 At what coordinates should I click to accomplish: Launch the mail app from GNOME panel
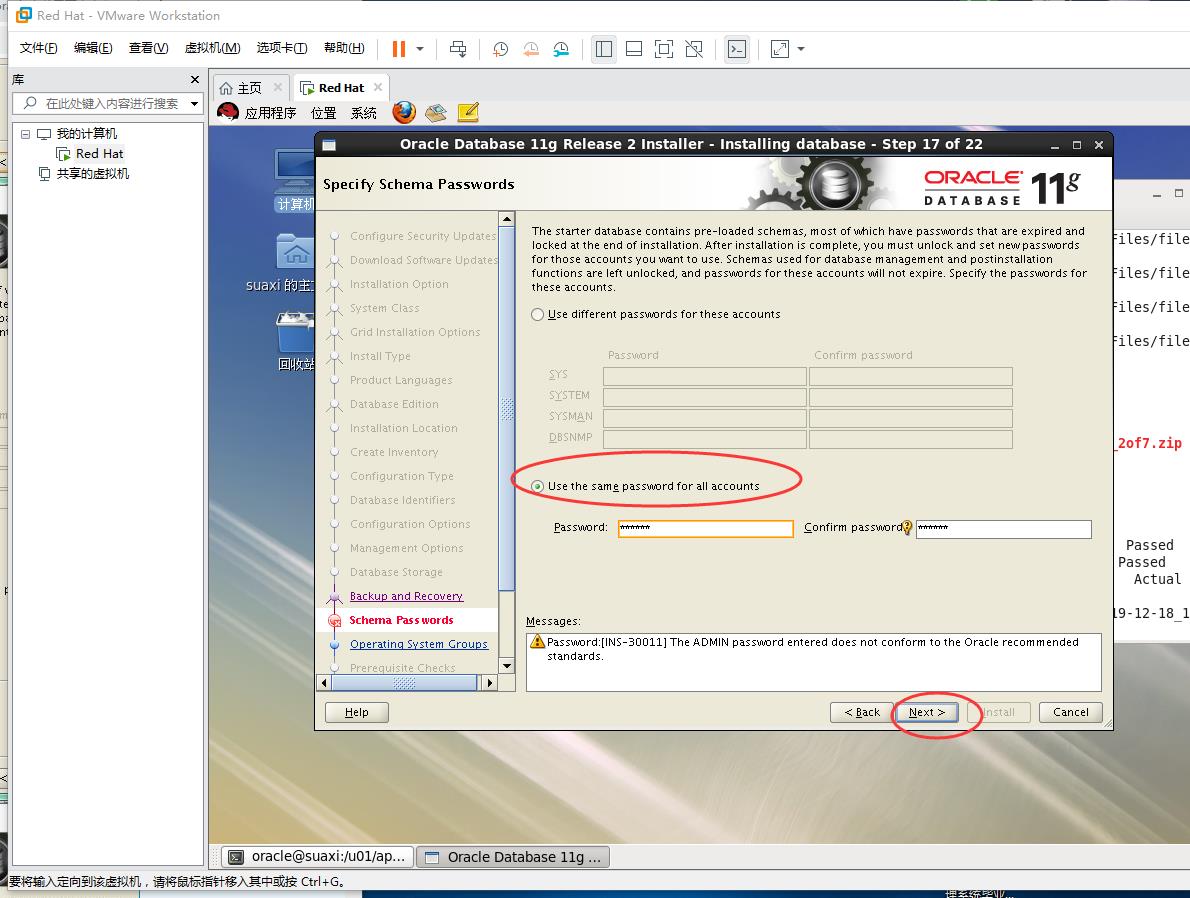click(x=436, y=113)
